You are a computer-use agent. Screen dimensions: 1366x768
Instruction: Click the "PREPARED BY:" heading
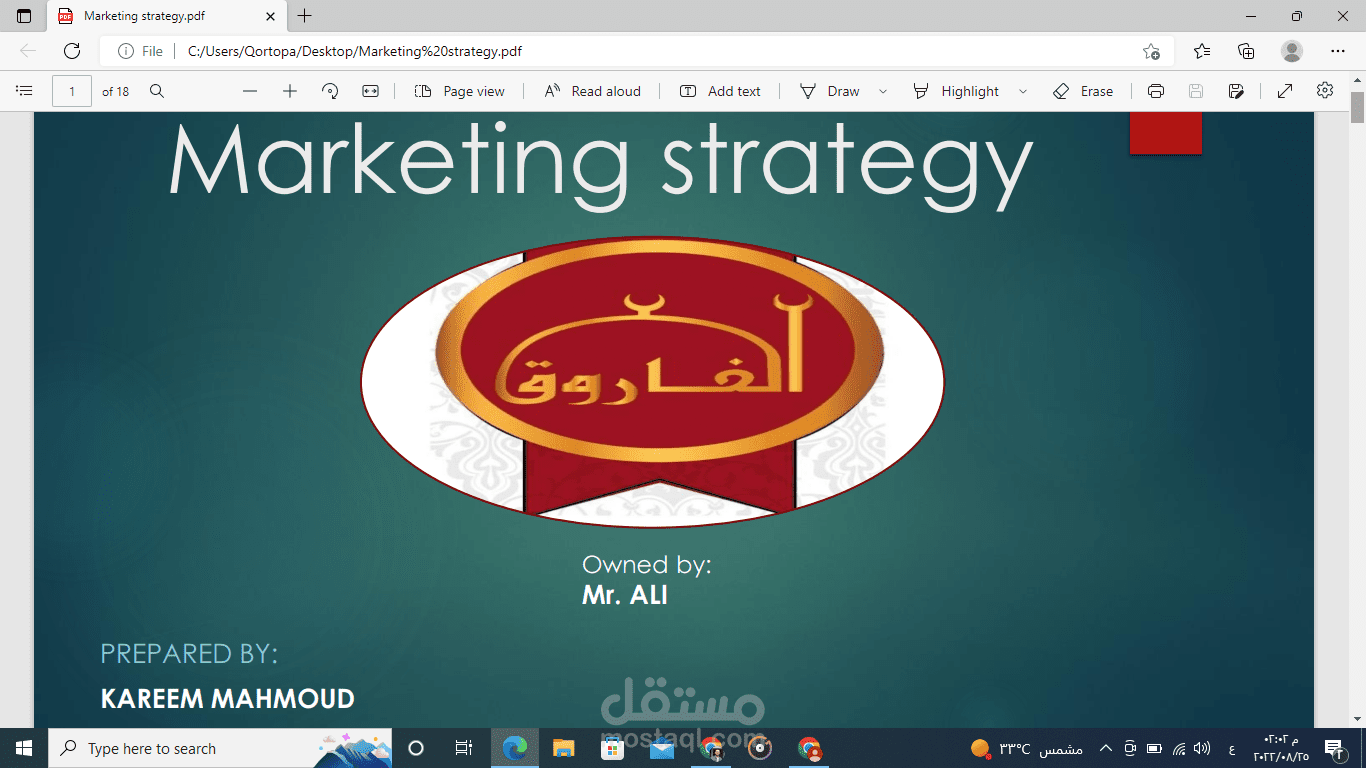[189, 654]
